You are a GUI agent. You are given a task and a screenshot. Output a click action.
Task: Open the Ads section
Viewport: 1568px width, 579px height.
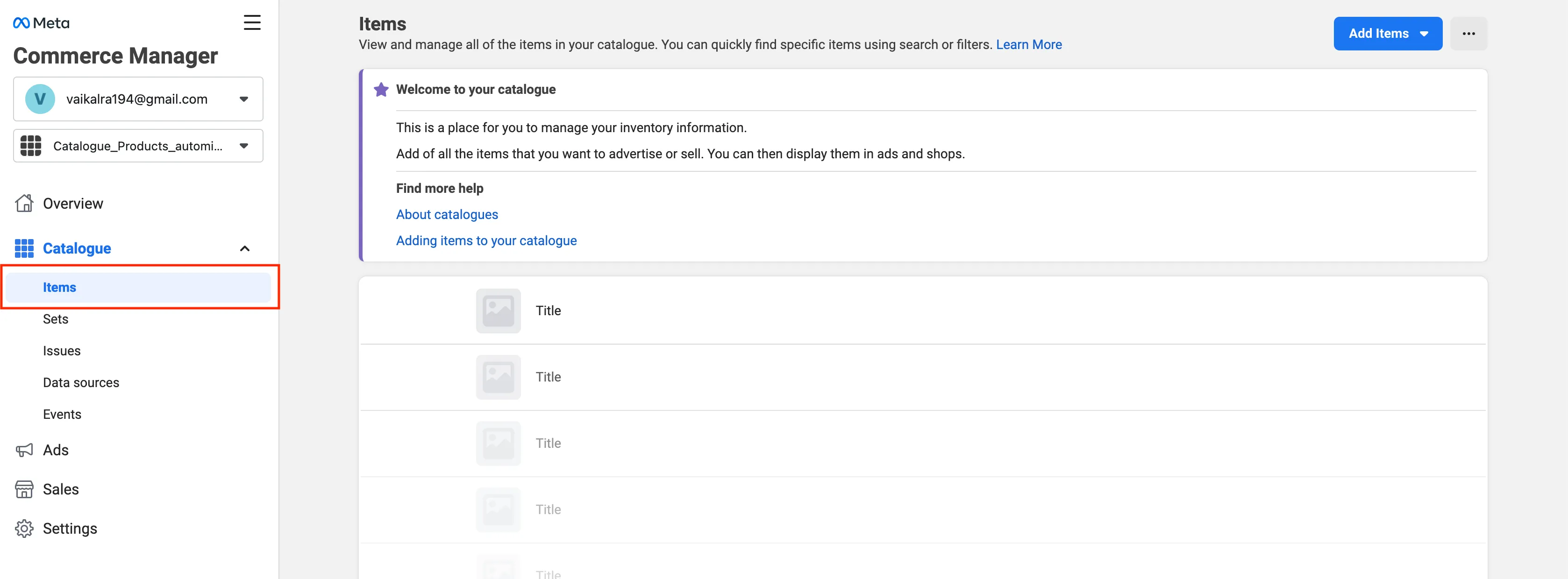(56, 450)
